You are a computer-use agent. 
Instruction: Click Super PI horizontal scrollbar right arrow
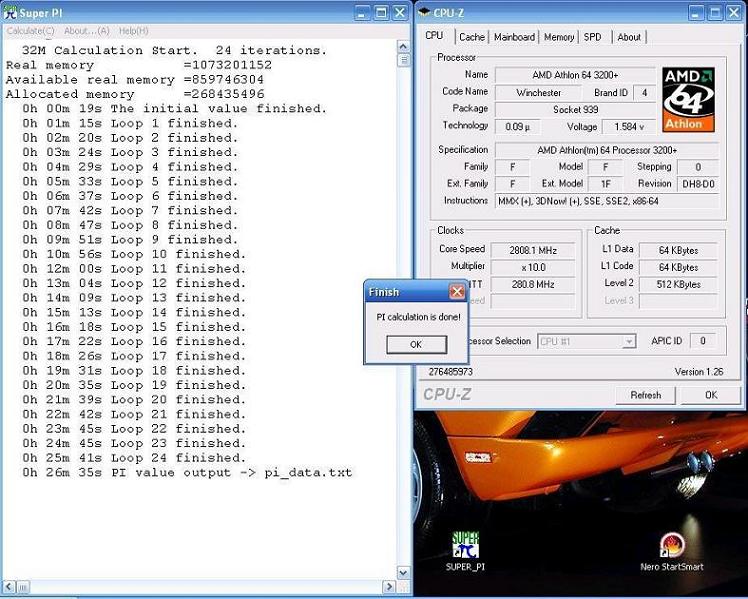tap(389, 586)
